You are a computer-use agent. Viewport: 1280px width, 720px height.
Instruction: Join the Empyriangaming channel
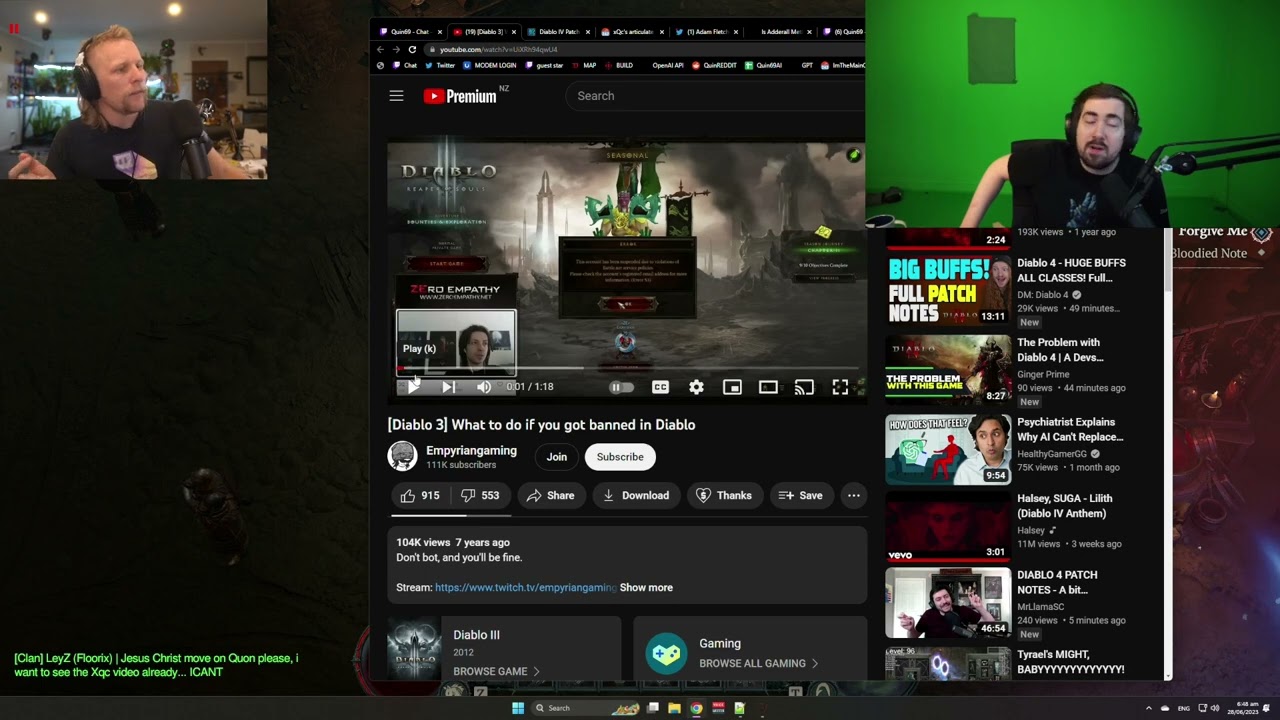pyautogui.click(x=556, y=457)
